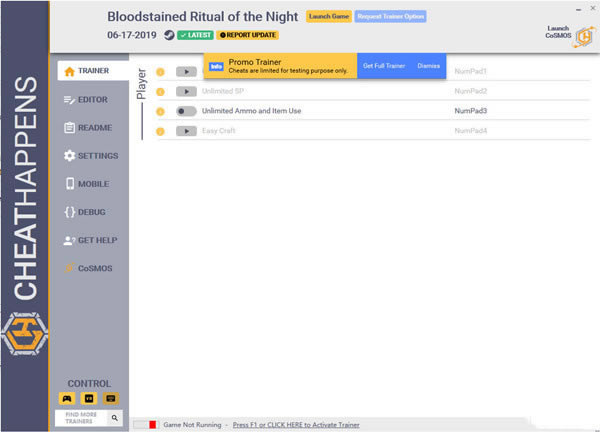Activate the Easy Craft cheat button
This screenshot has width=600, height=432.
pyautogui.click(x=186, y=131)
